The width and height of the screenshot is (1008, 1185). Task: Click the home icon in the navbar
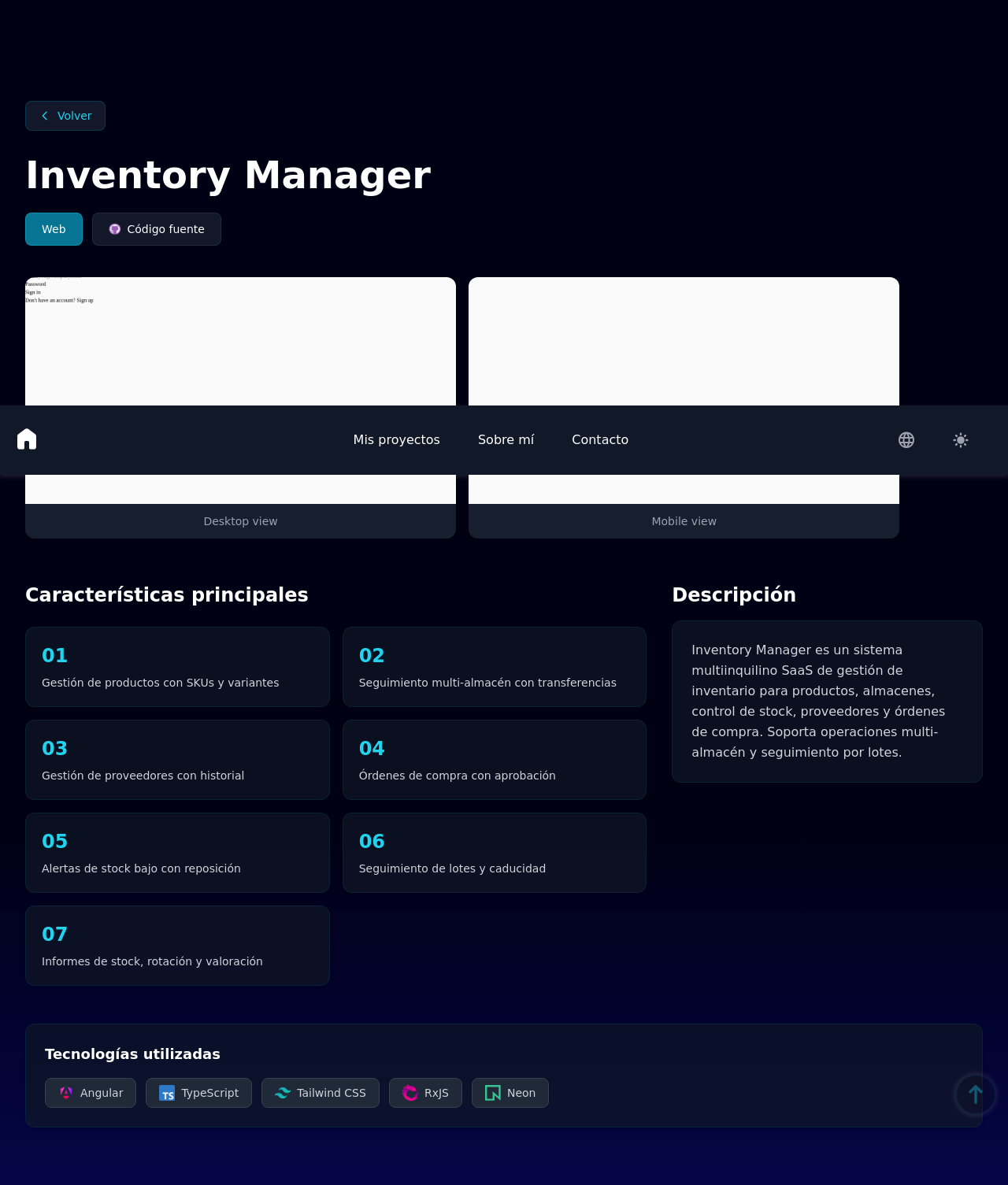tap(27, 439)
